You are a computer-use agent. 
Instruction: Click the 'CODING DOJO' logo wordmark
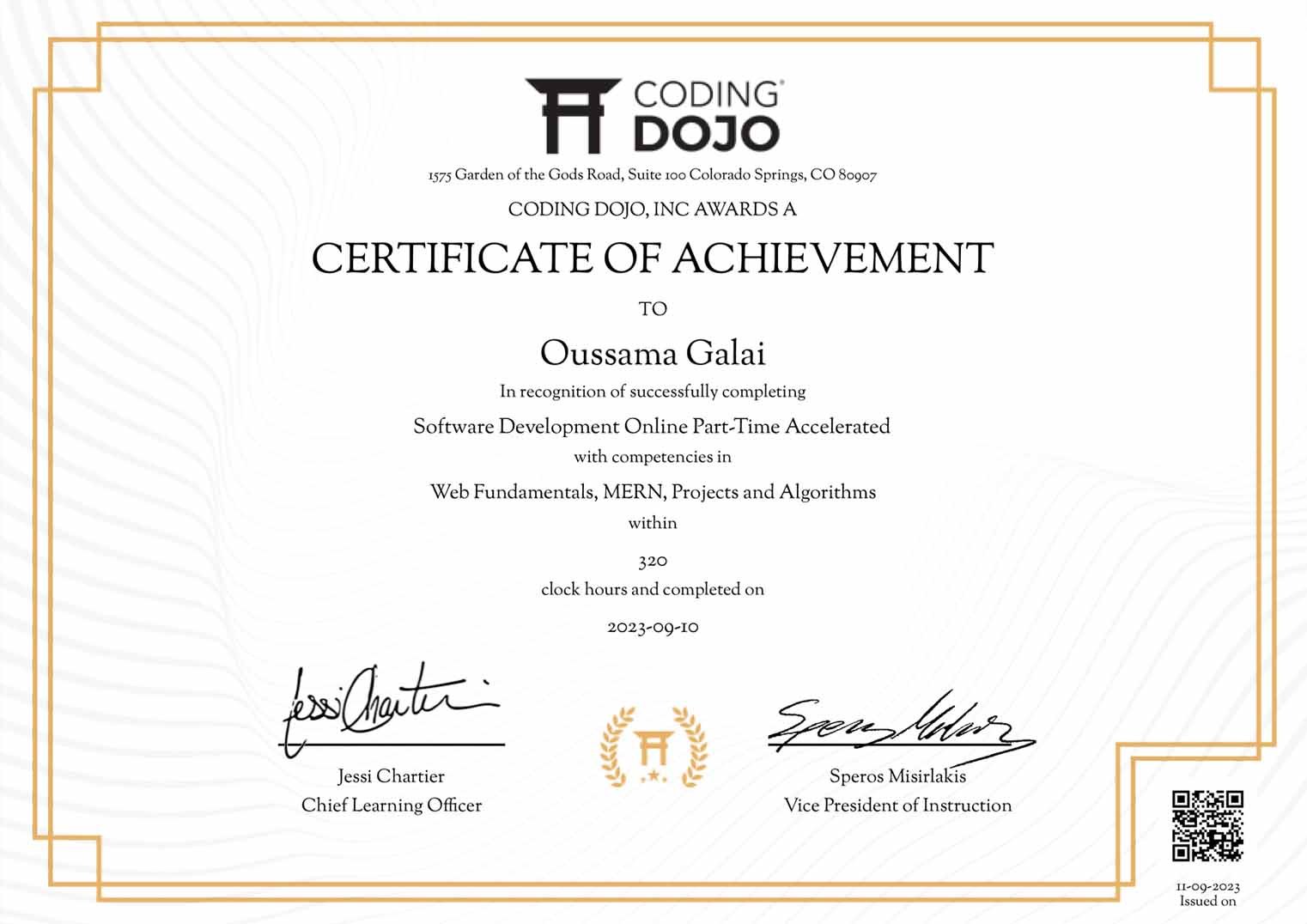707,116
